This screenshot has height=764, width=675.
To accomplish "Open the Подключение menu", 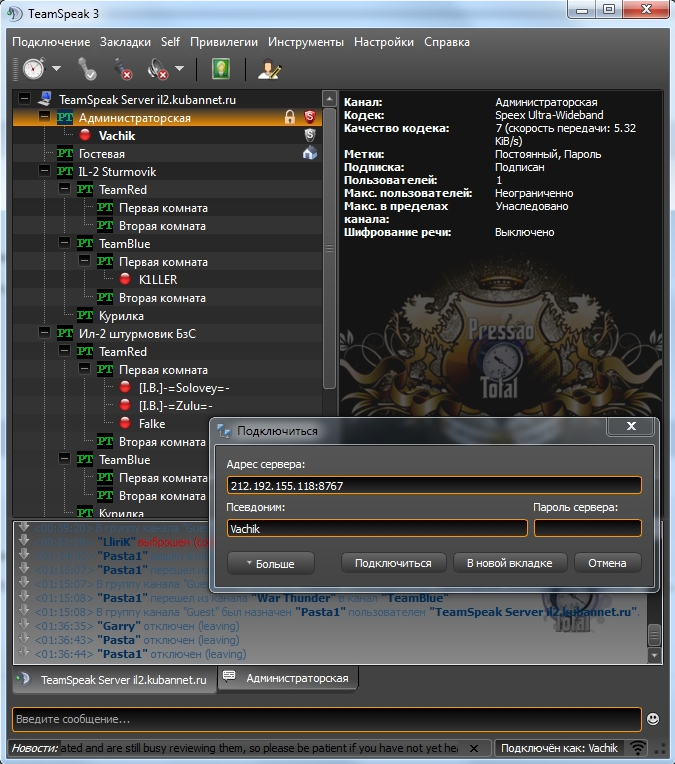I will 51,42.
